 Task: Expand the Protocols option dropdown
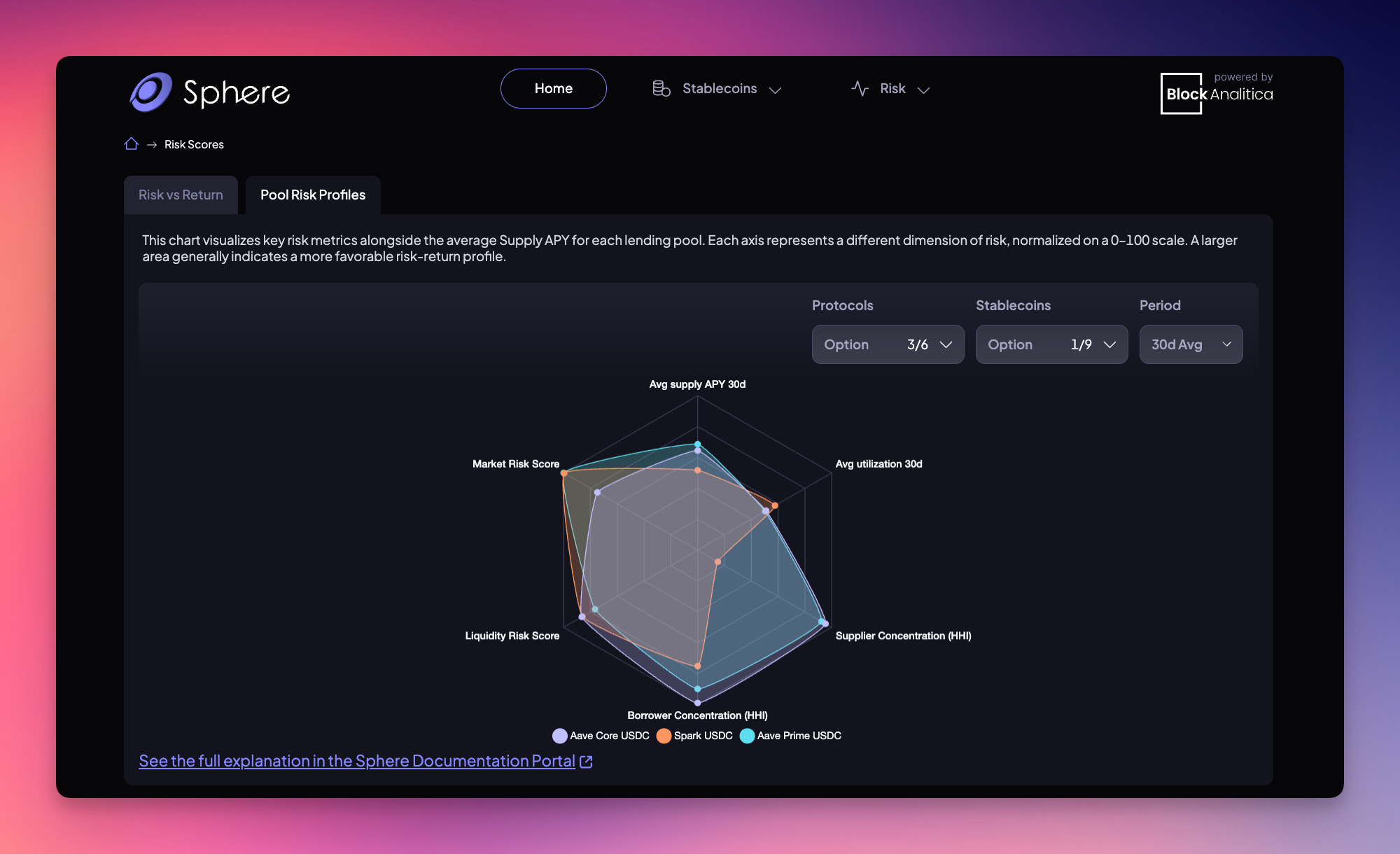click(x=888, y=344)
